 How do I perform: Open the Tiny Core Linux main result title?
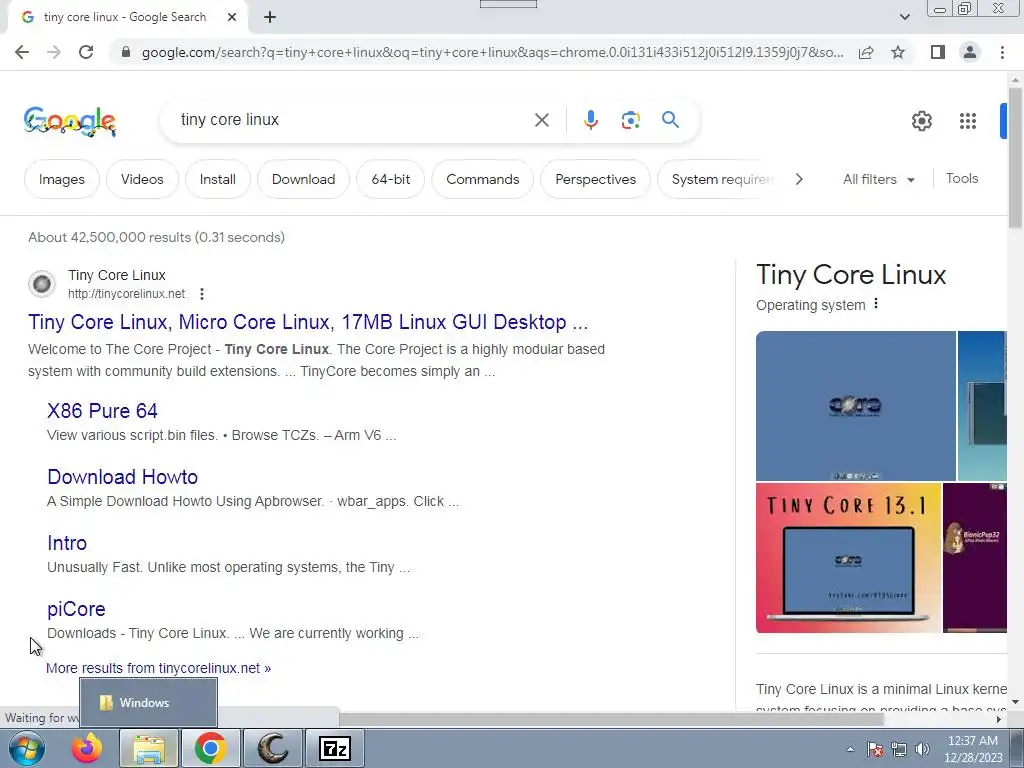pyautogui.click(x=308, y=322)
